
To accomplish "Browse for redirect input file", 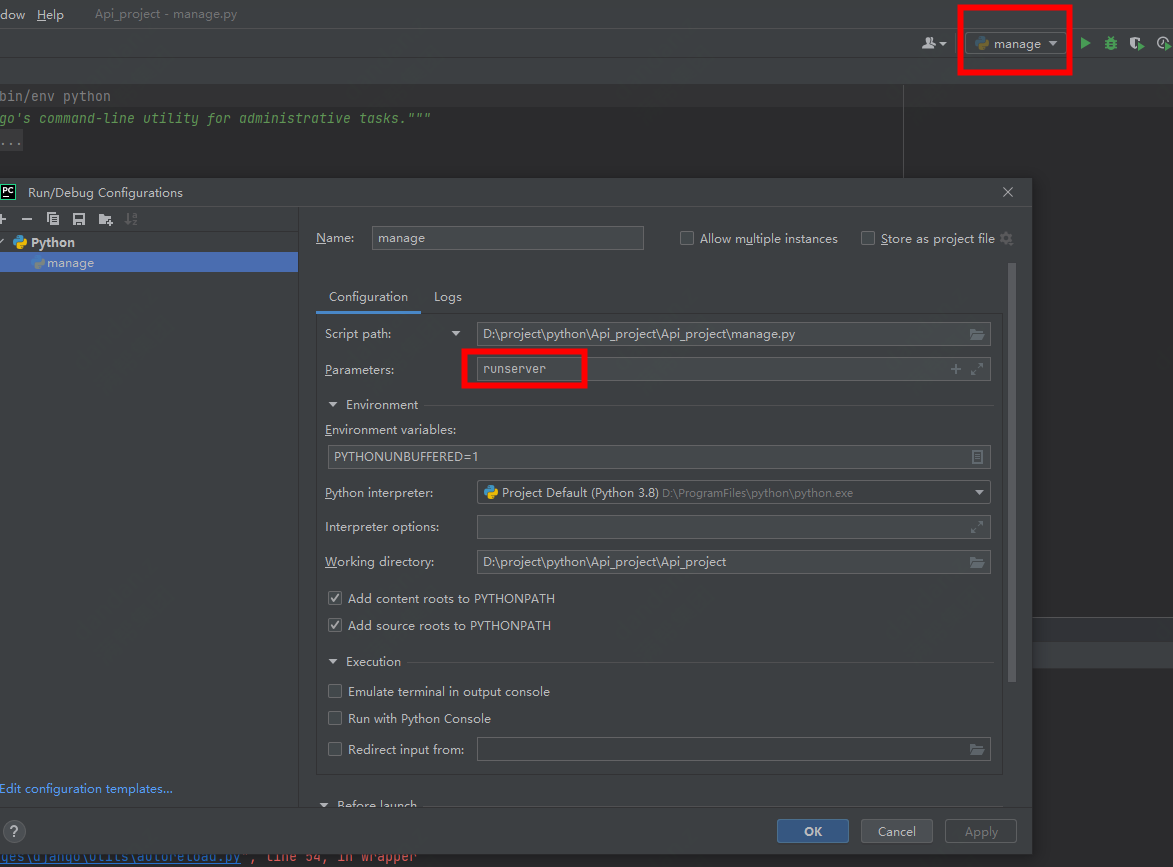I will [x=977, y=749].
